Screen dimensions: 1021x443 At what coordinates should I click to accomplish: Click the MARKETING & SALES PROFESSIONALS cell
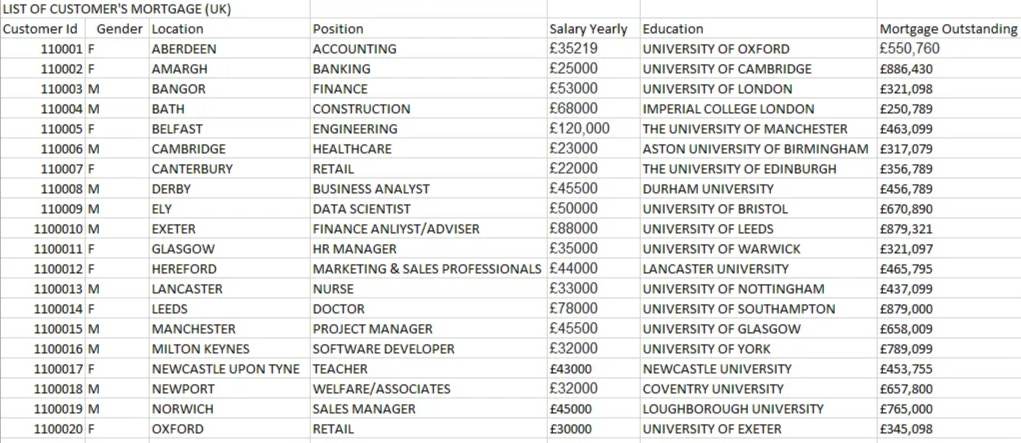(427, 269)
